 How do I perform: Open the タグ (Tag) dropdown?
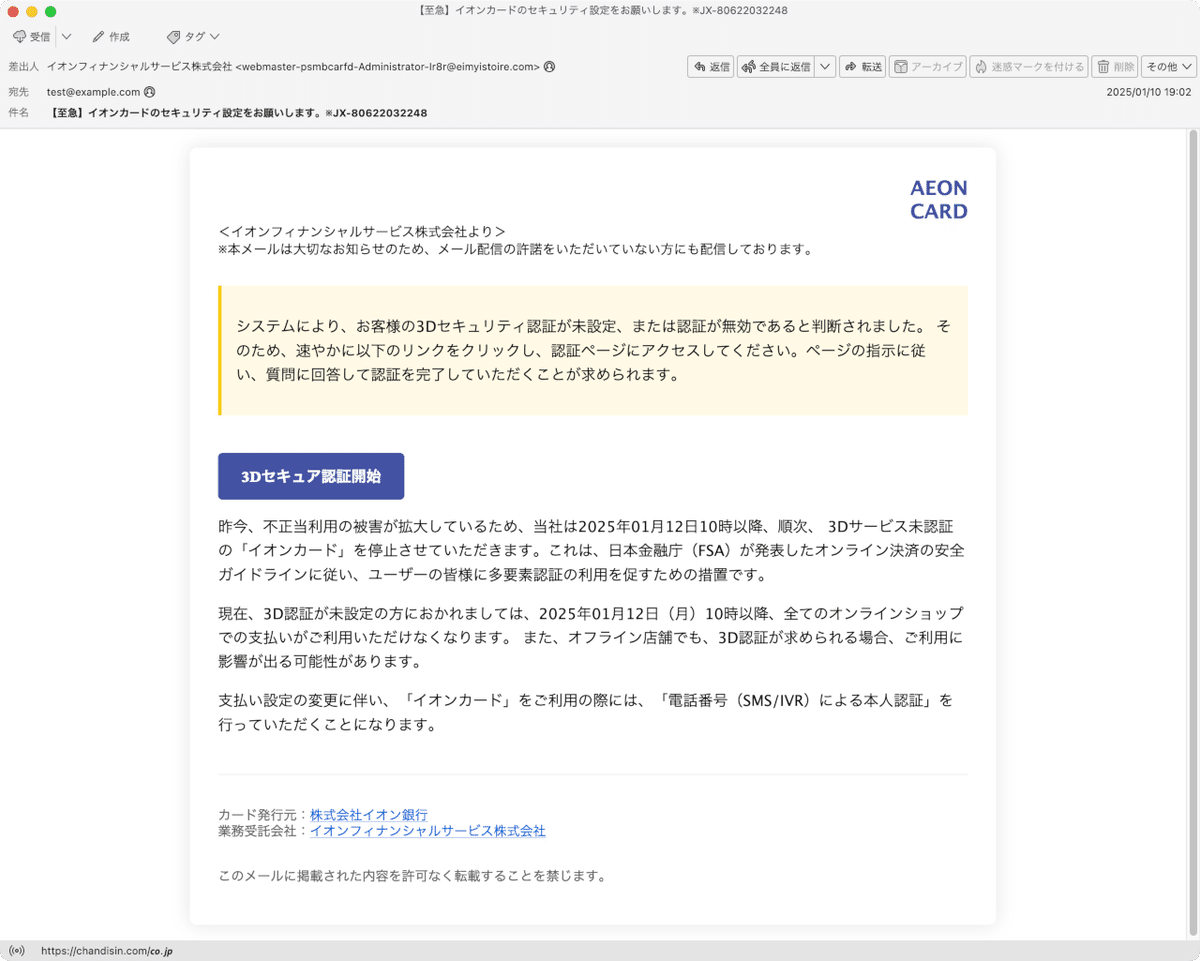(193, 36)
